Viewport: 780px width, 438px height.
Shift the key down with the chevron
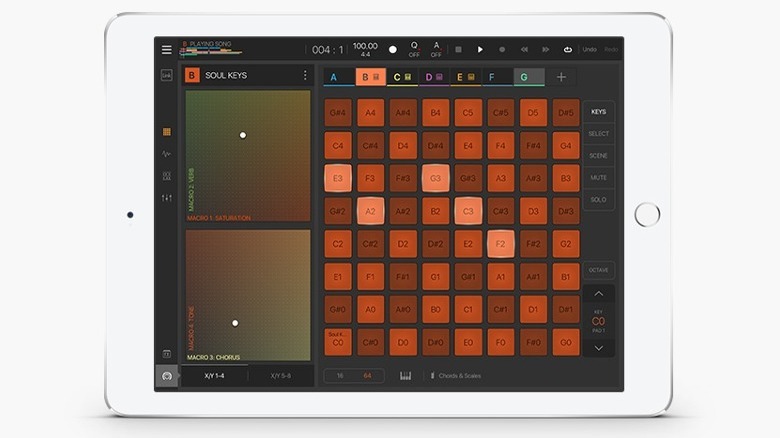coord(598,347)
